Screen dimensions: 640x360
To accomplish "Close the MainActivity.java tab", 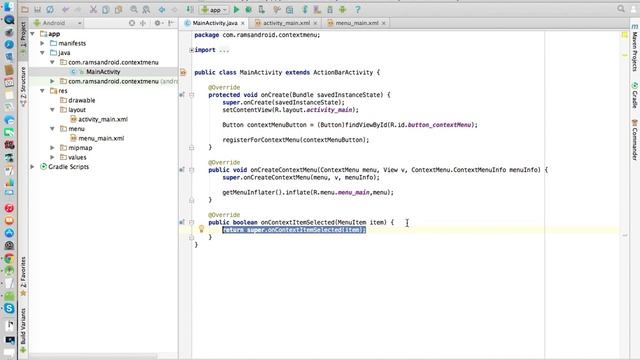I will [x=243, y=23].
